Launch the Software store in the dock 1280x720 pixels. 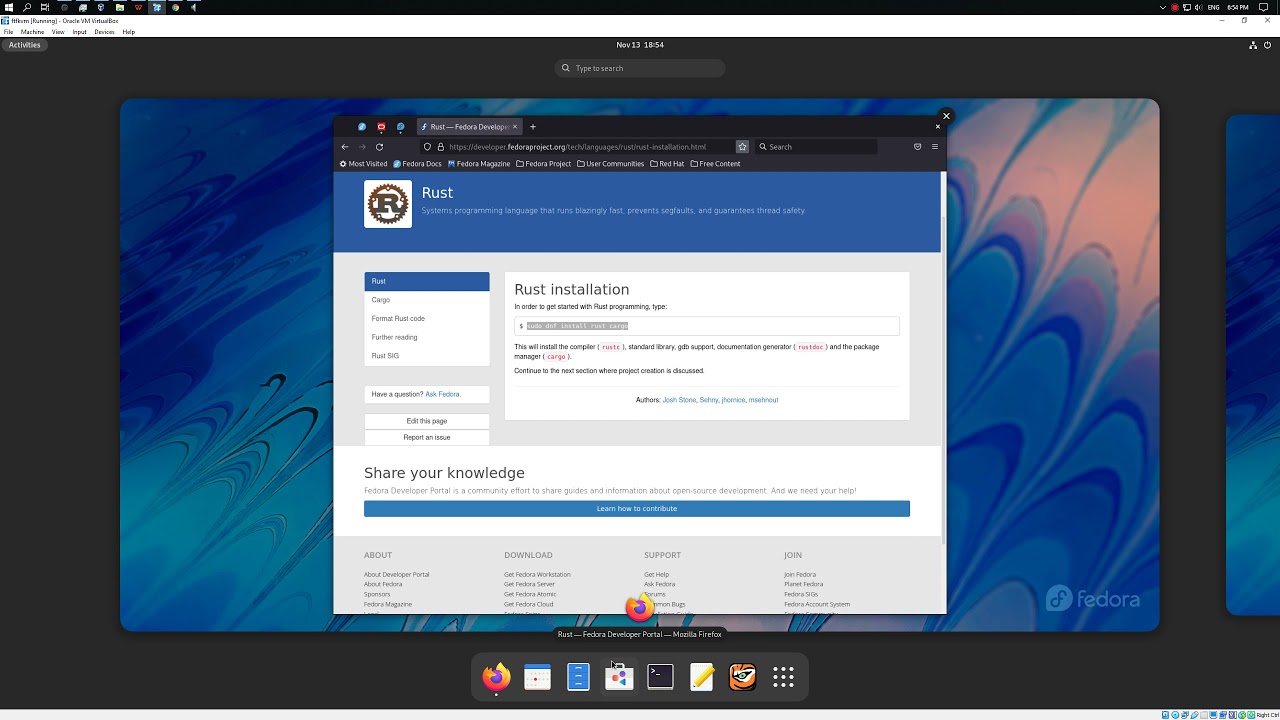[619, 677]
